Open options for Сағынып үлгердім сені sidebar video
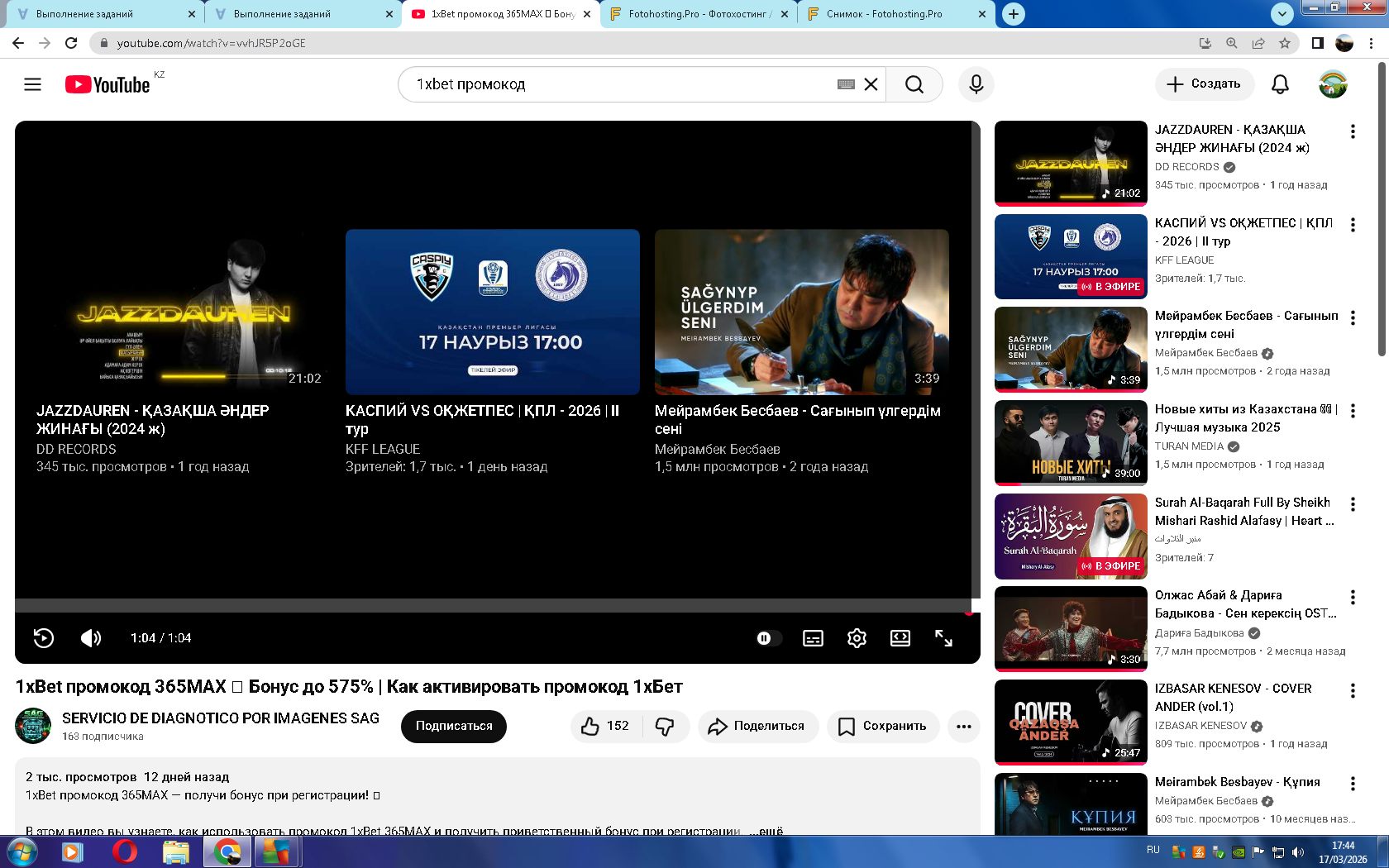Viewport: 1389px width, 868px height. click(1353, 317)
